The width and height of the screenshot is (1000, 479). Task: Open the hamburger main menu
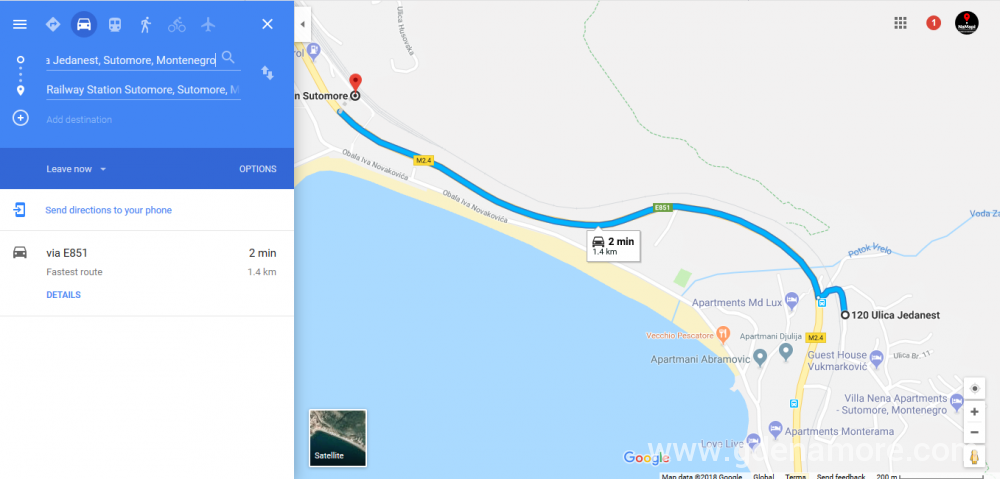pyautogui.click(x=20, y=24)
